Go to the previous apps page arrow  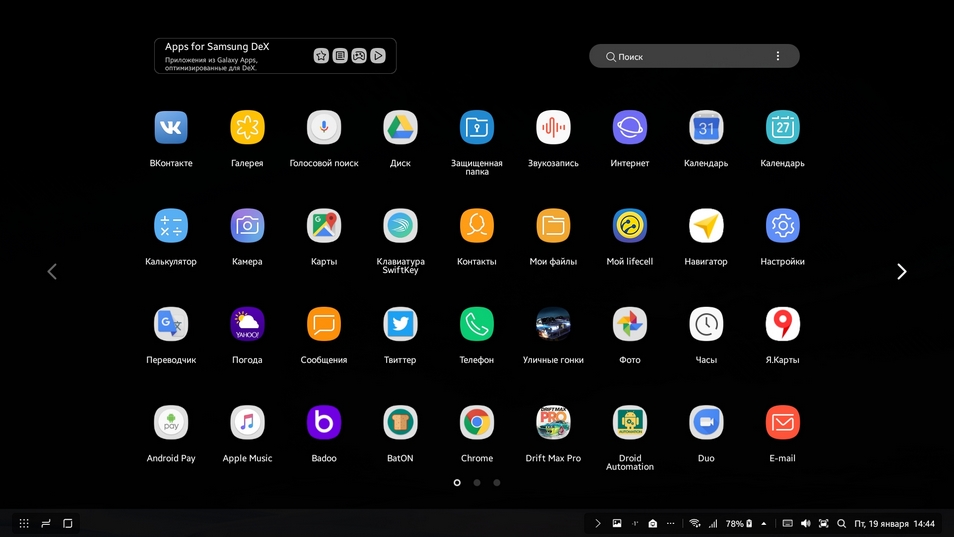(52, 271)
